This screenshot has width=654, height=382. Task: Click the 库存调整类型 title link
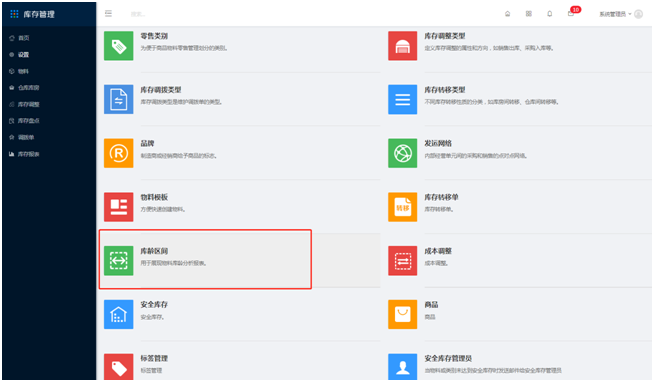(x=445, y=36)
